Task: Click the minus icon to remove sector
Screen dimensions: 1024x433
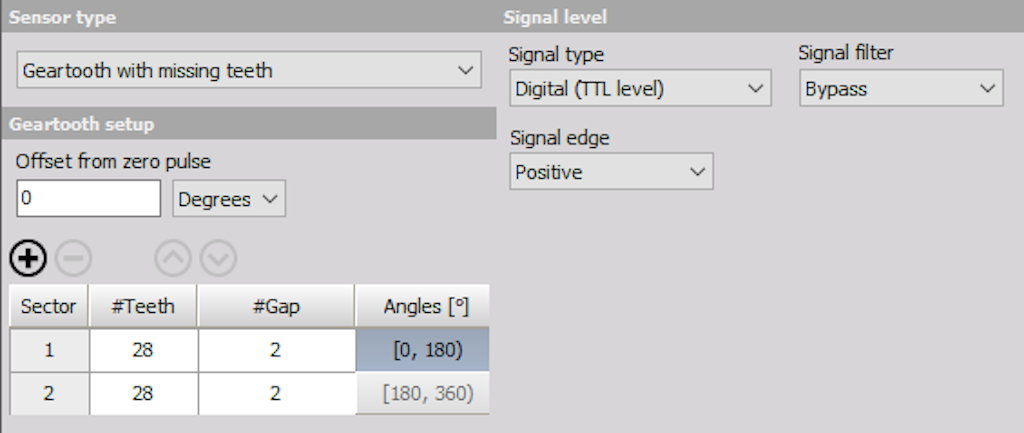Action: (73, 259)
